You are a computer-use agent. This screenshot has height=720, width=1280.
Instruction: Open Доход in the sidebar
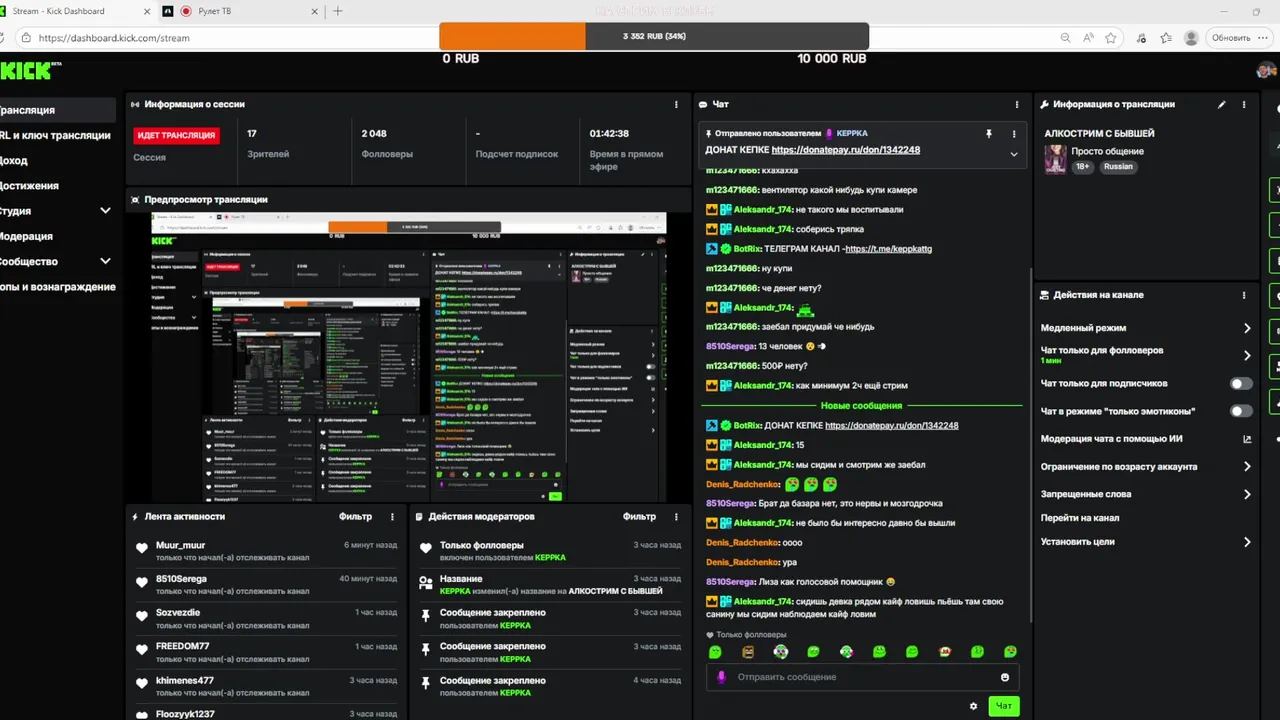(14, 160)
